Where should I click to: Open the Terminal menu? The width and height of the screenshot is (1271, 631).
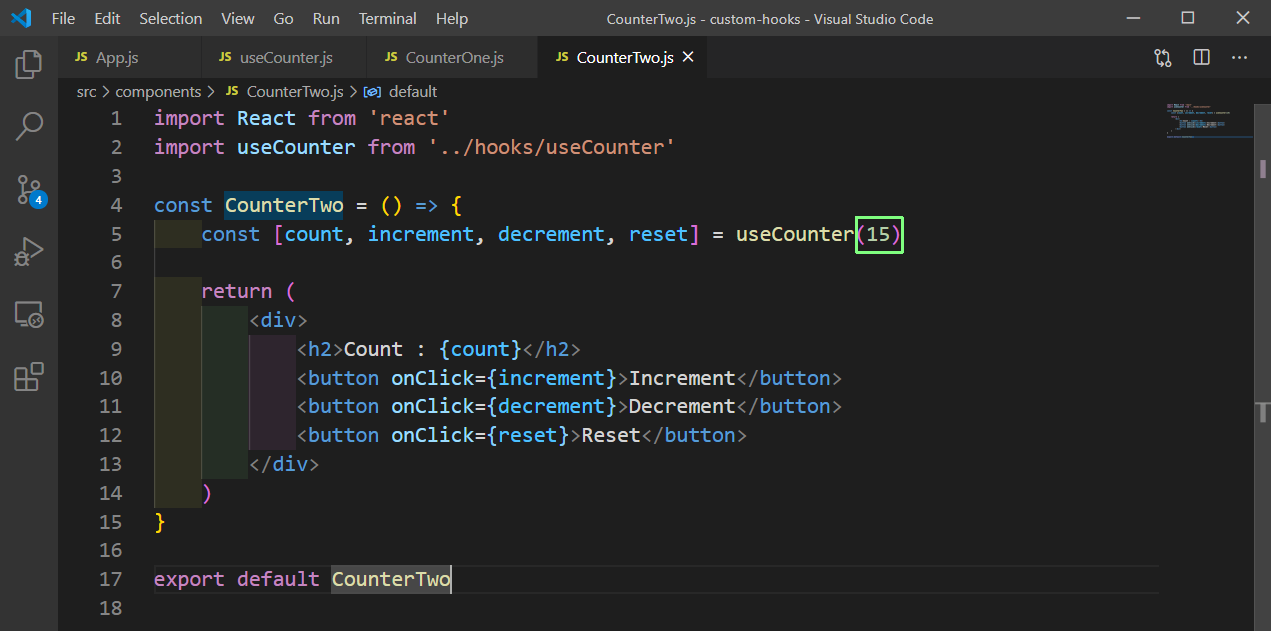388,18
